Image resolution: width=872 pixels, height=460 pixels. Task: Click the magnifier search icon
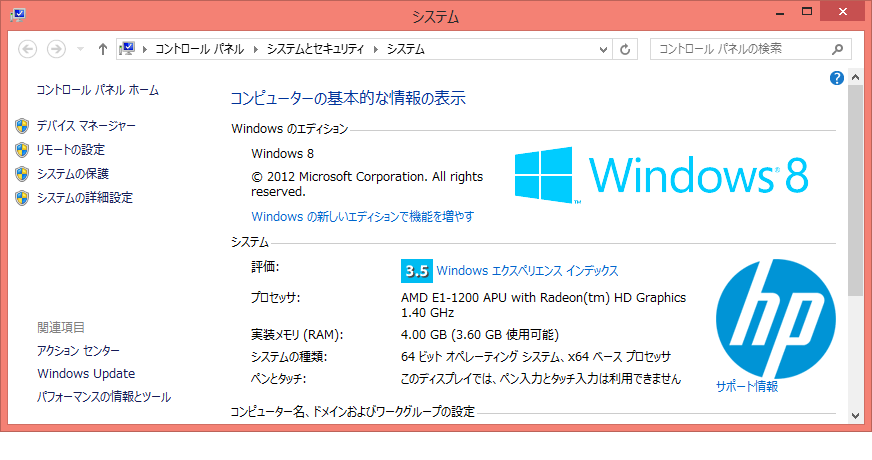pos(838,50)
